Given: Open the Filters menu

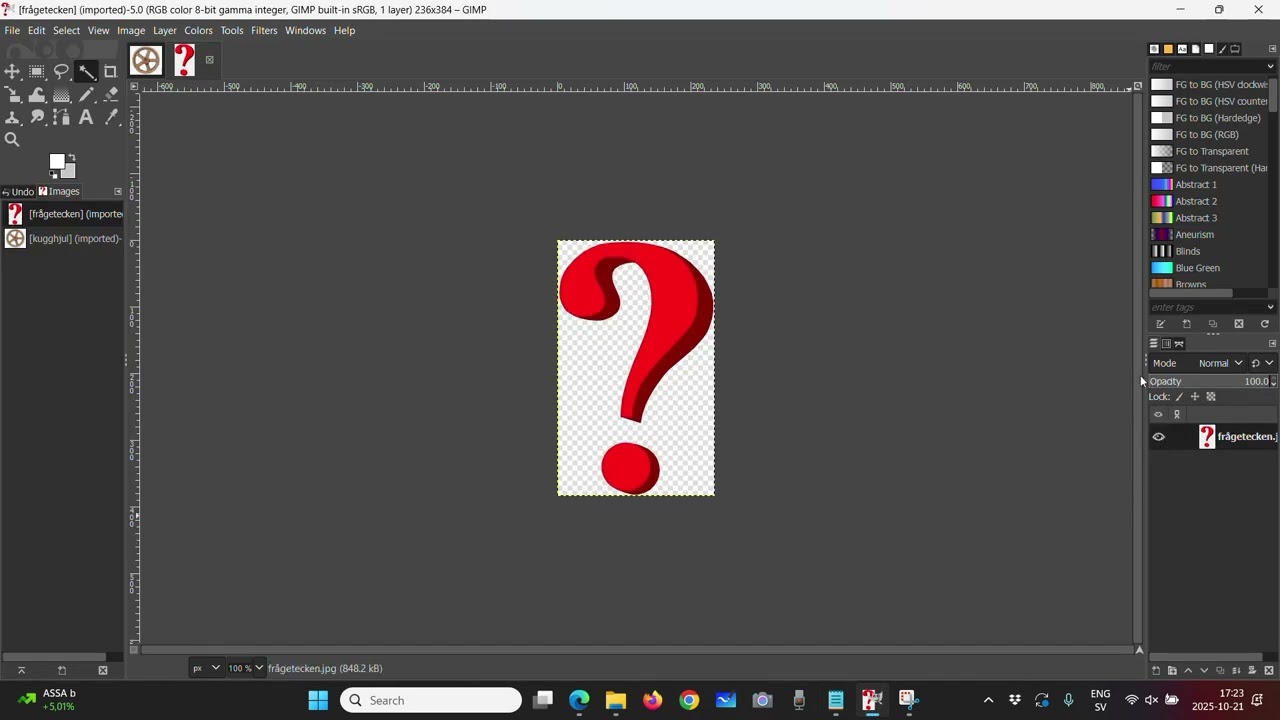Looking at the screenshot, I should coord(264,30).
